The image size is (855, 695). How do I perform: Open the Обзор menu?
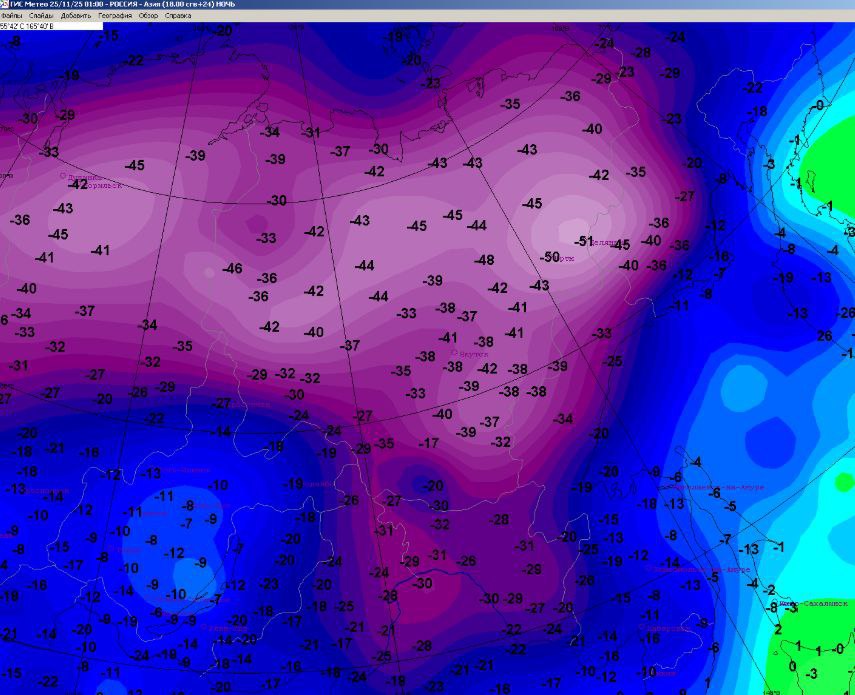148,16
